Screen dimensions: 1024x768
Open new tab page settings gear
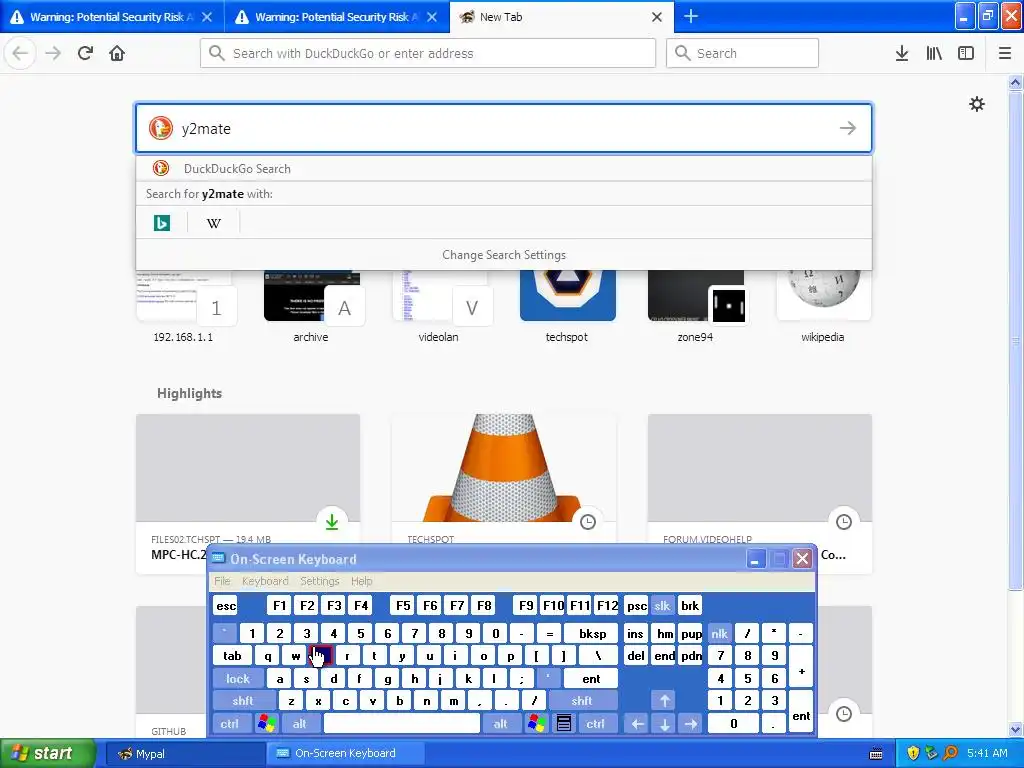[x=976, y=104]
